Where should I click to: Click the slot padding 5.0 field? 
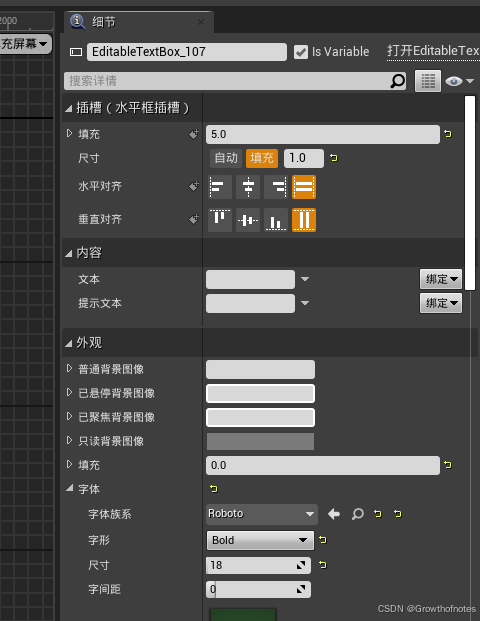(323, 134)
